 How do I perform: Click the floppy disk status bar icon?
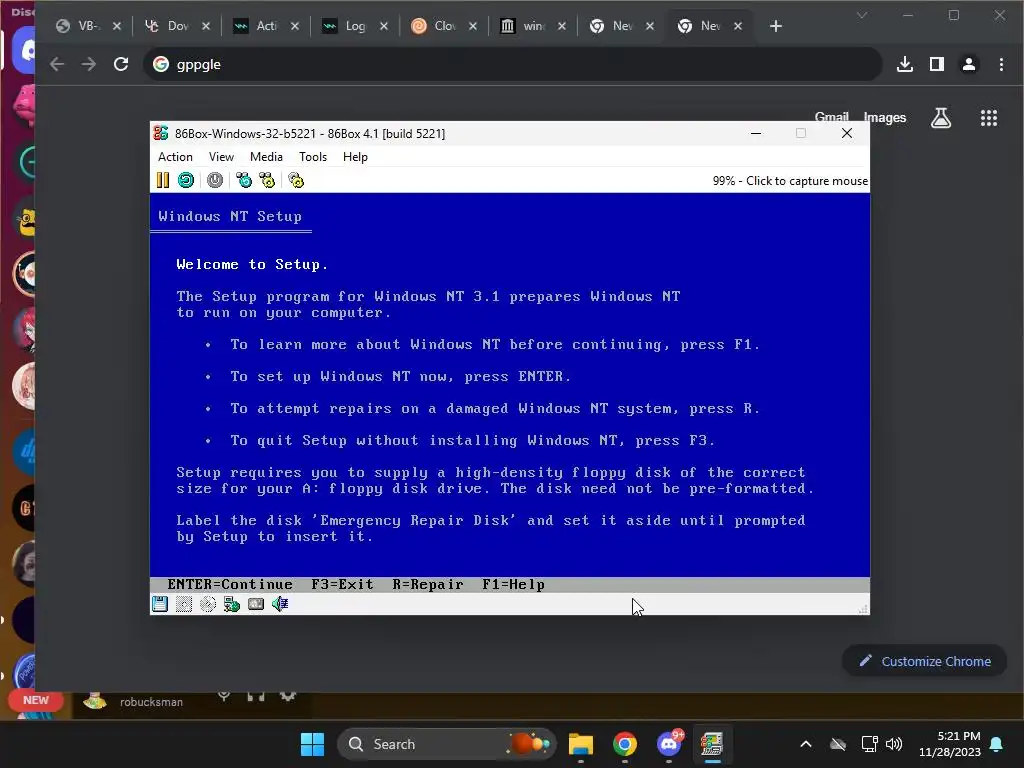click(x=160, y=604)
